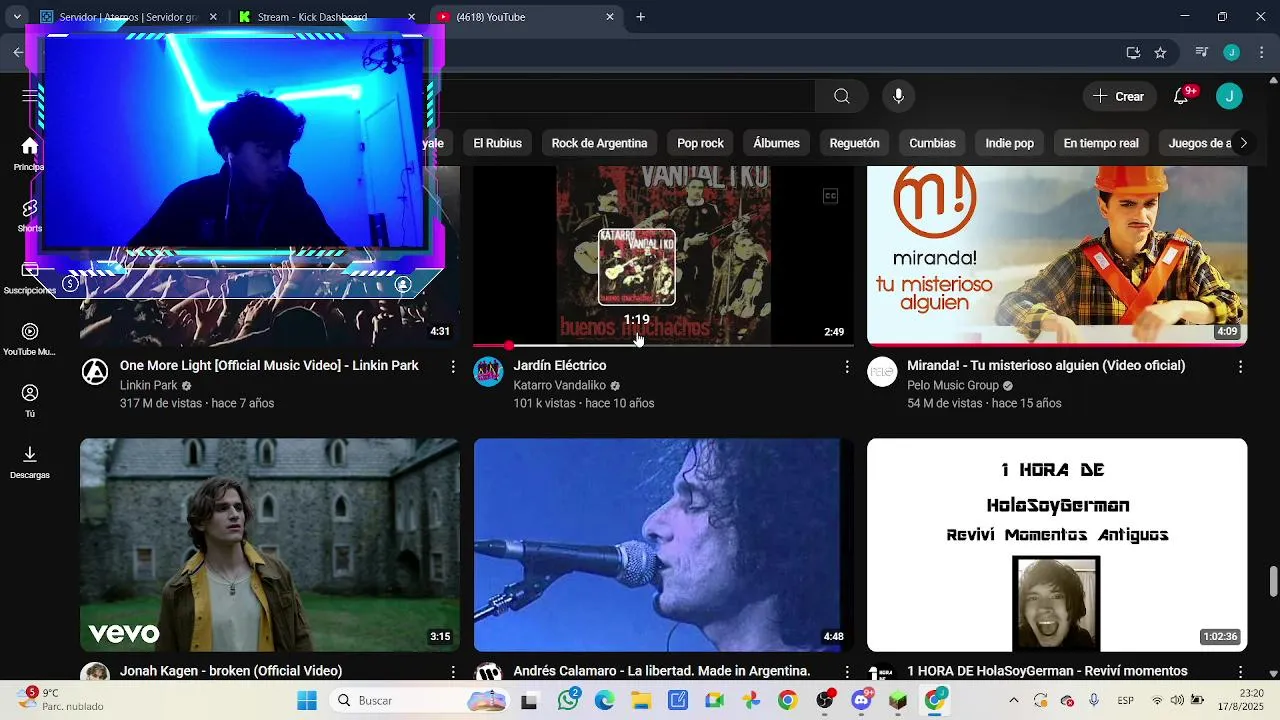
Task: Open 1 HORA DE HolaSoyGerman thumbnail
Action: click(1057, 545)
